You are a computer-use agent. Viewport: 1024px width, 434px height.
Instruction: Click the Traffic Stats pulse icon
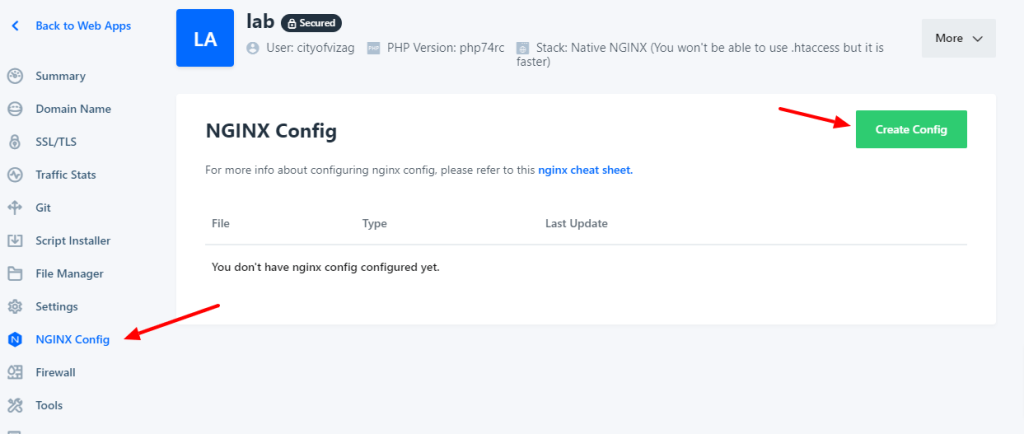point(15,175)
